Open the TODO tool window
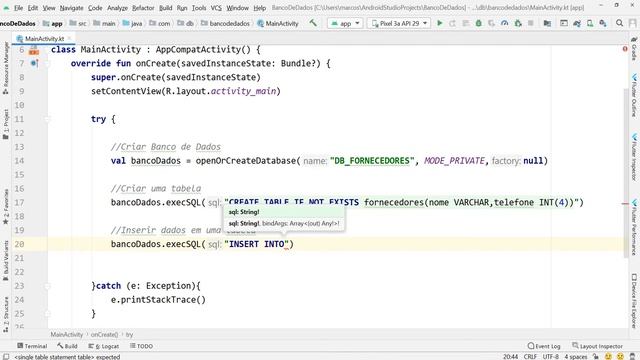 click(141, 346)
